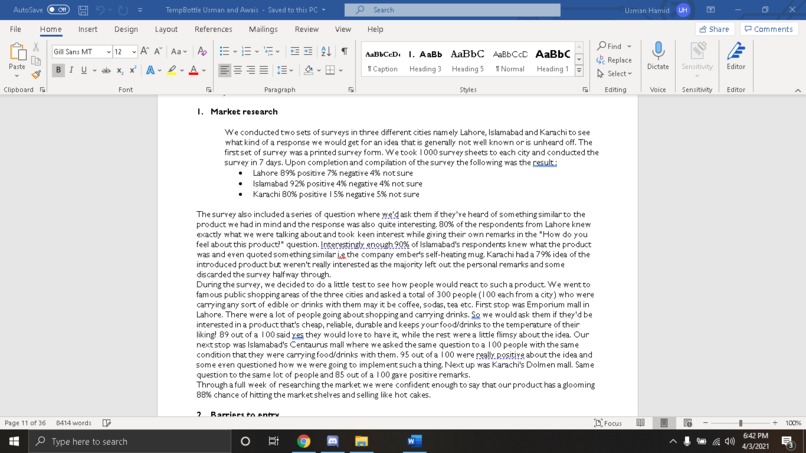Click the Cut scissors icon
Image resolution: width=806 pixels, height=453 pixels.
(35, 47)
